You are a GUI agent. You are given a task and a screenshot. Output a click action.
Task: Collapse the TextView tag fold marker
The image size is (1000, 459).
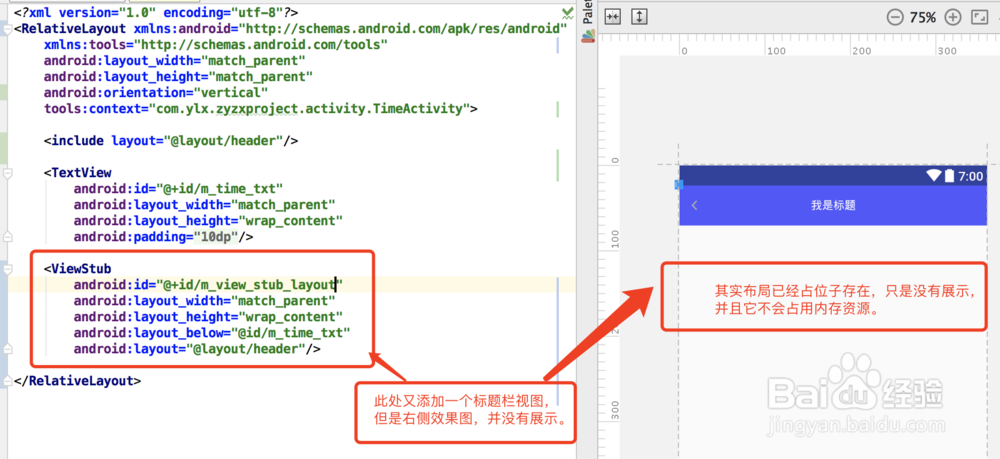pyautogui.click(x=7, y=173)
